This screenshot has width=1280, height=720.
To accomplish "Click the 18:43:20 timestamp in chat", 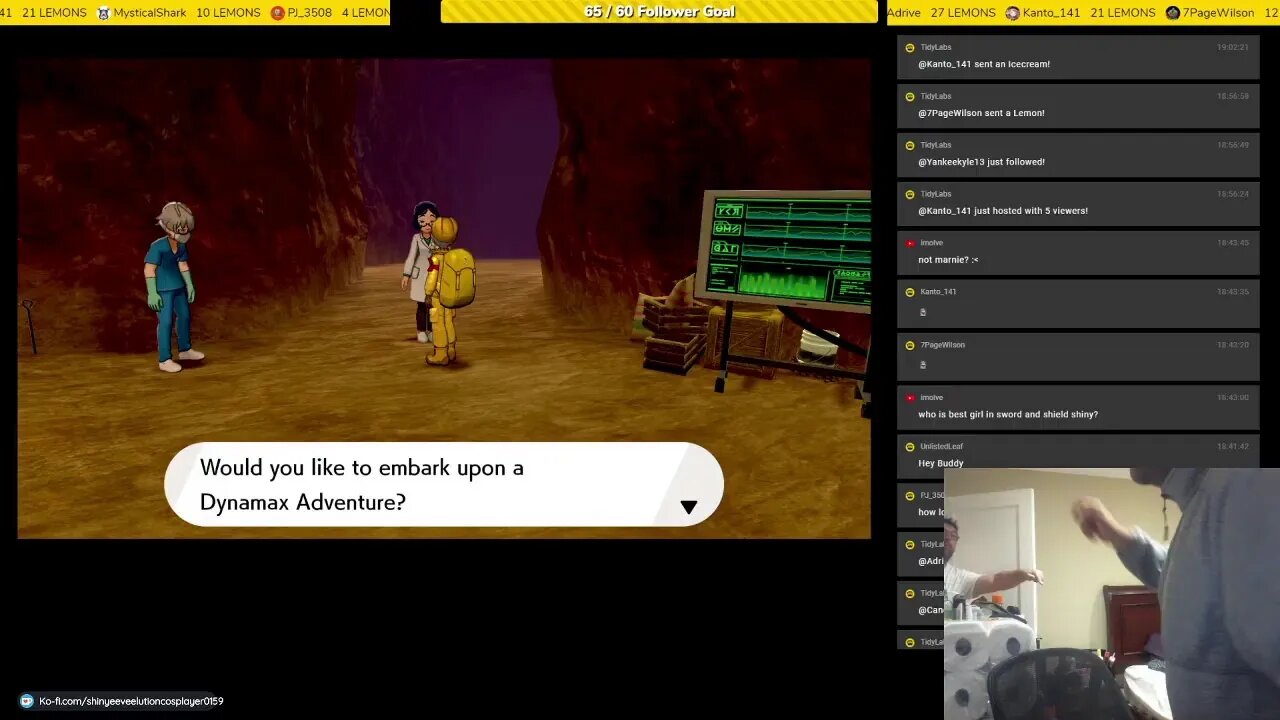I will tap(1232, 345).
